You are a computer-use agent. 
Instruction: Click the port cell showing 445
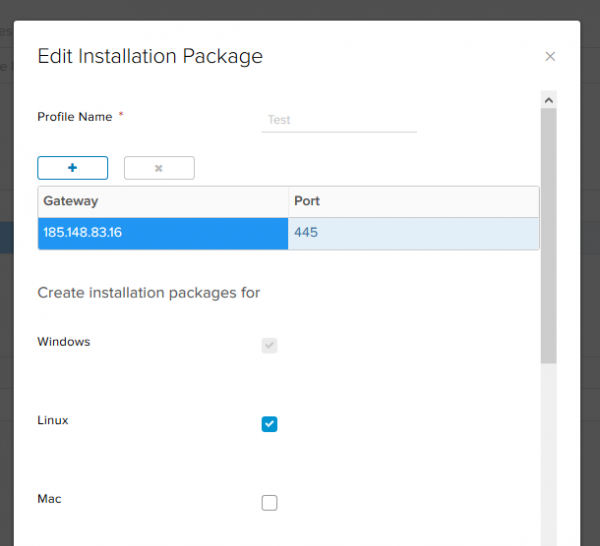pyautogui.click(x=413, y=232)
